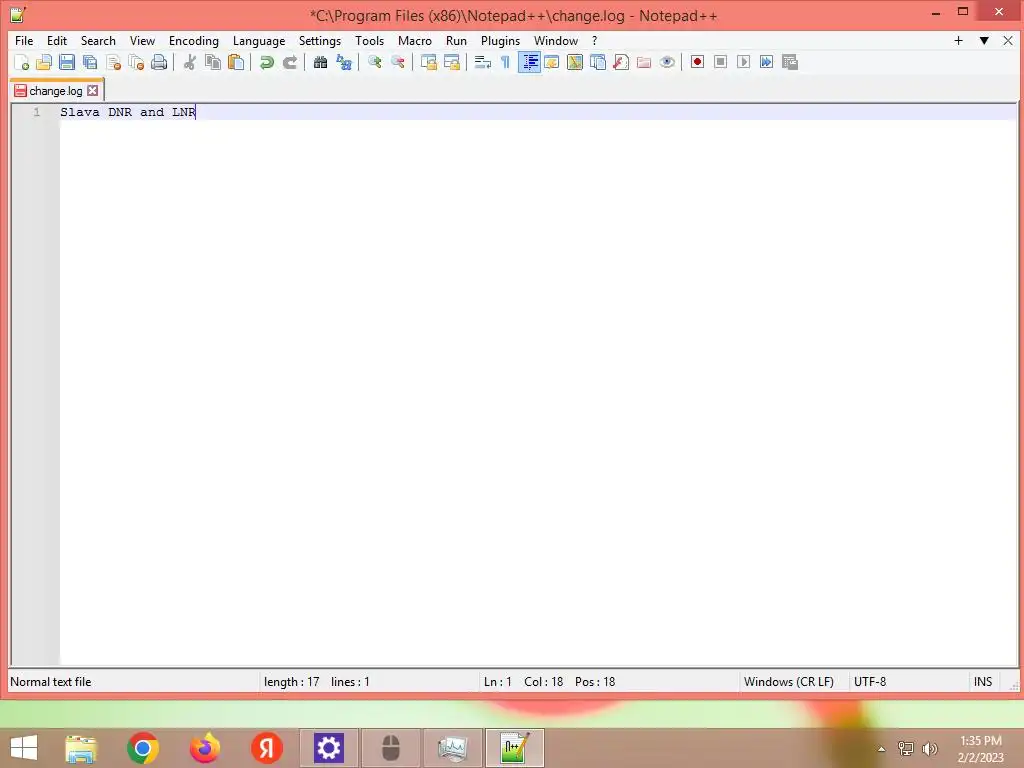The height and width of the screenshot is (768, 1024).
Task: Click the document X button in the menu bar
Action: tap(1008, 40)
